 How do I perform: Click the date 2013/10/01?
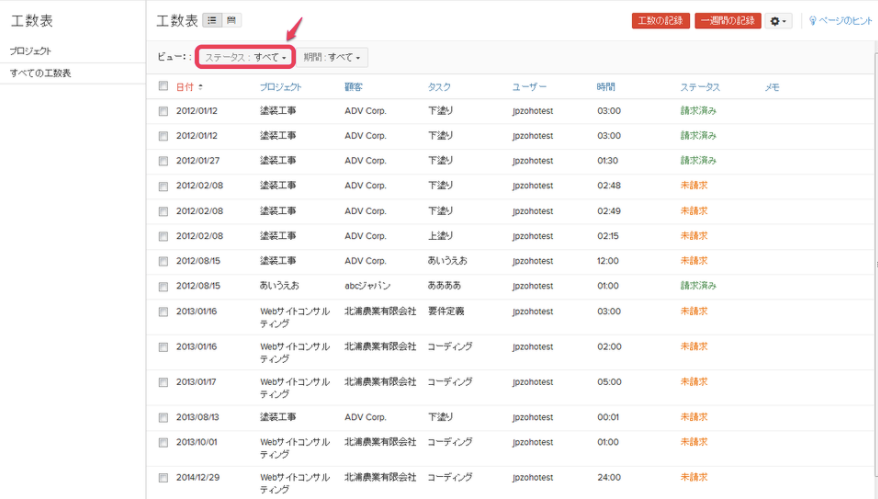pos(197,442)
